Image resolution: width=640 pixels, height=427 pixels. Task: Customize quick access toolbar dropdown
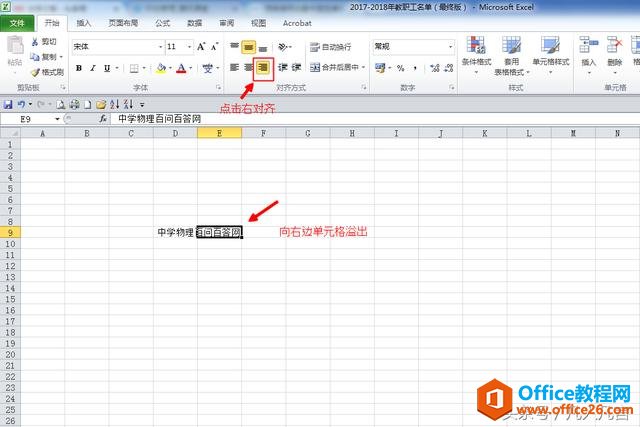142,105
